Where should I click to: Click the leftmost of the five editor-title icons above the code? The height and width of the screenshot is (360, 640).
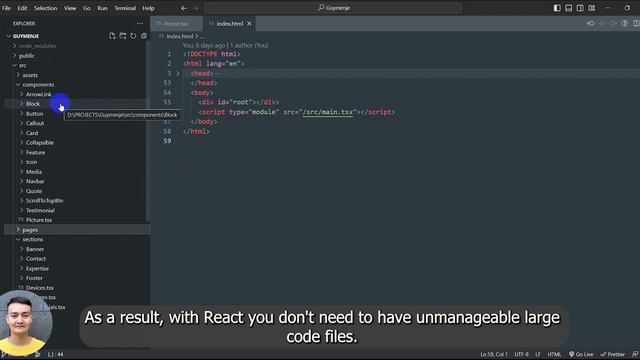tap(591, 24)
